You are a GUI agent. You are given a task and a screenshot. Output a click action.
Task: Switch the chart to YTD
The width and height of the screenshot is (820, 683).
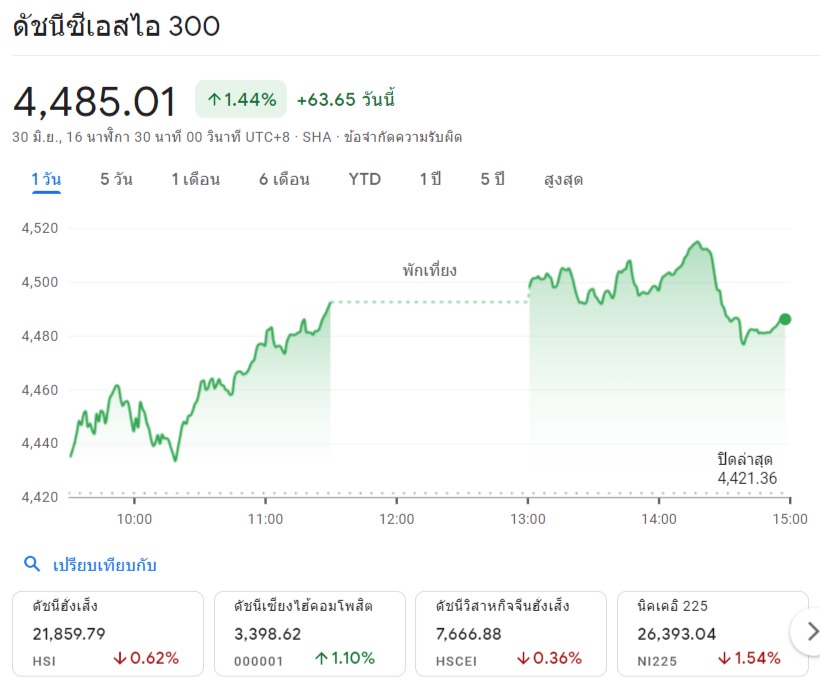(365, 180)
